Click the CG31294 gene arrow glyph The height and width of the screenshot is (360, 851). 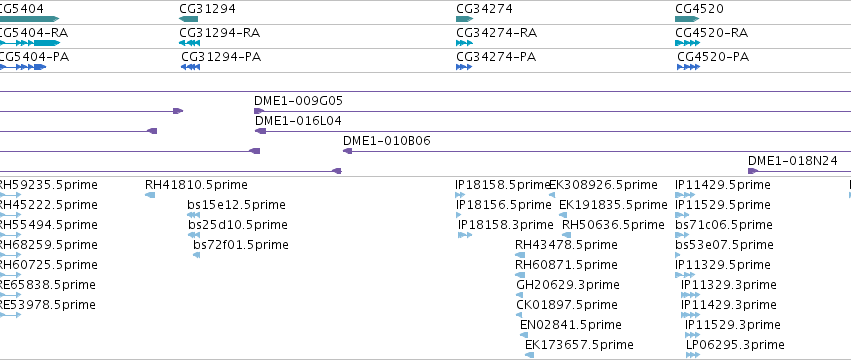[x=188, y=19]
